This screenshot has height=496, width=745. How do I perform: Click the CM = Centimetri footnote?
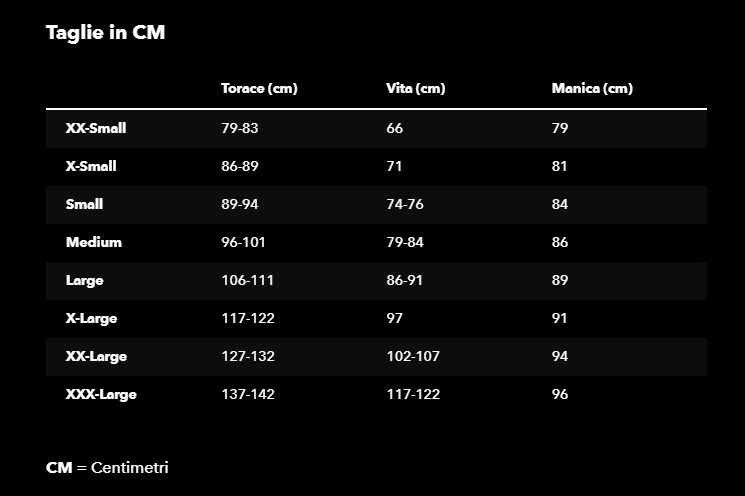(x=107, y=467)
